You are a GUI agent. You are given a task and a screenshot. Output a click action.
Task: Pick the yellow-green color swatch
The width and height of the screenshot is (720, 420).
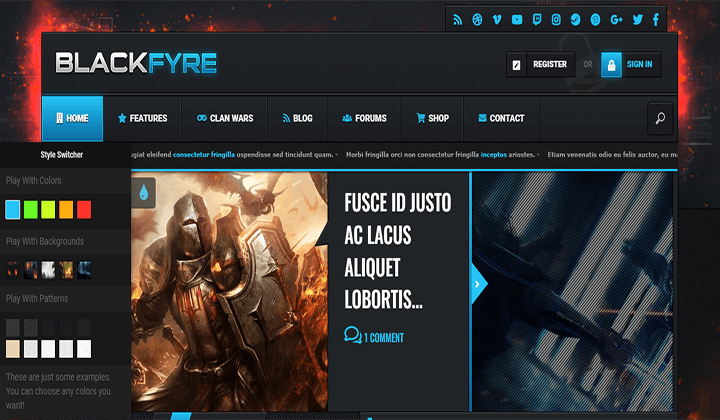pyautogui.click(x=48, y=210)
